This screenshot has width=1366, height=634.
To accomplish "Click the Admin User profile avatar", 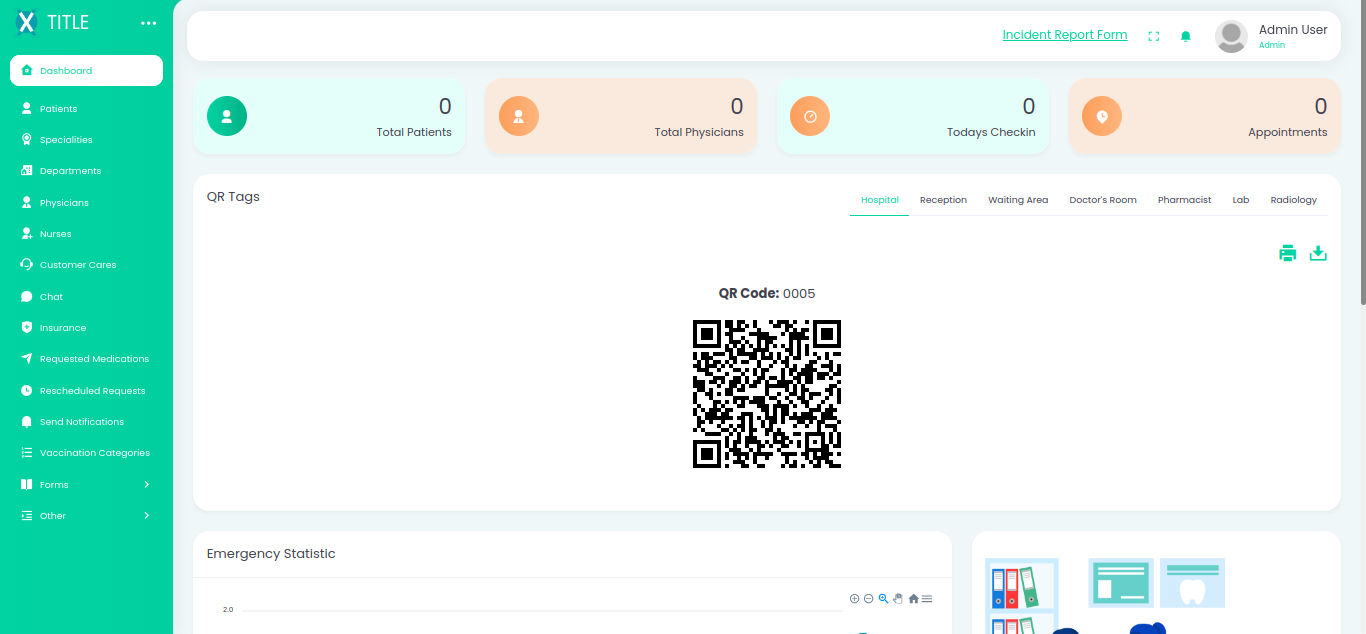I will click(x=1231, y=36).
